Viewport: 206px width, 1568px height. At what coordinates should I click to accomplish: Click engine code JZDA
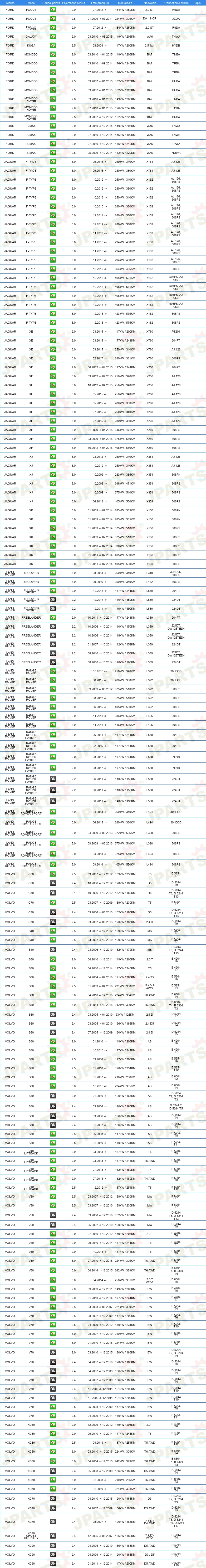[x=176, y=19]
